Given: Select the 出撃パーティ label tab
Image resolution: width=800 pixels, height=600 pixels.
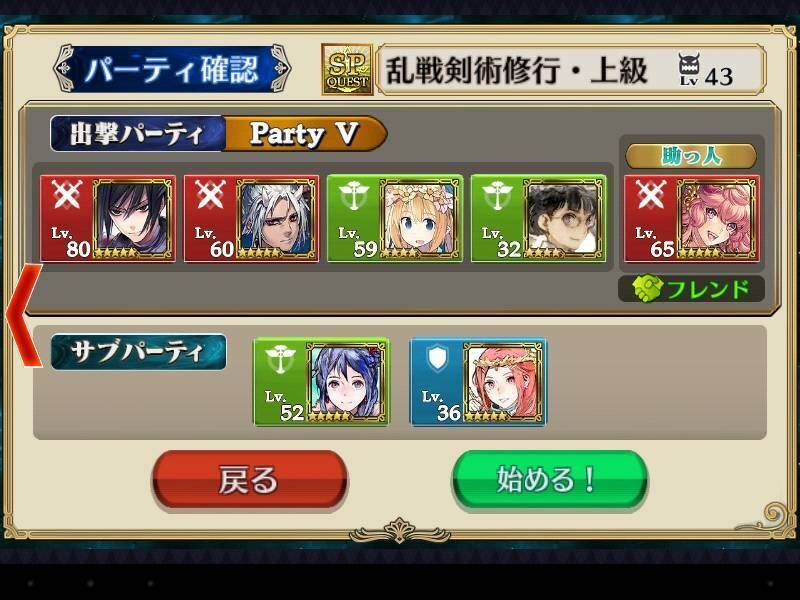Looking at the screenshot, I should (x=137, y=134).
